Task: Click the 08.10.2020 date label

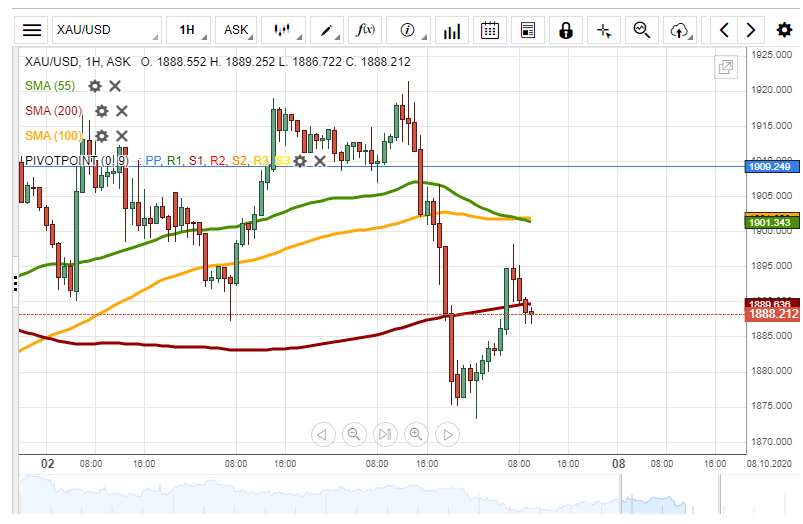Action: coord(769,464)
